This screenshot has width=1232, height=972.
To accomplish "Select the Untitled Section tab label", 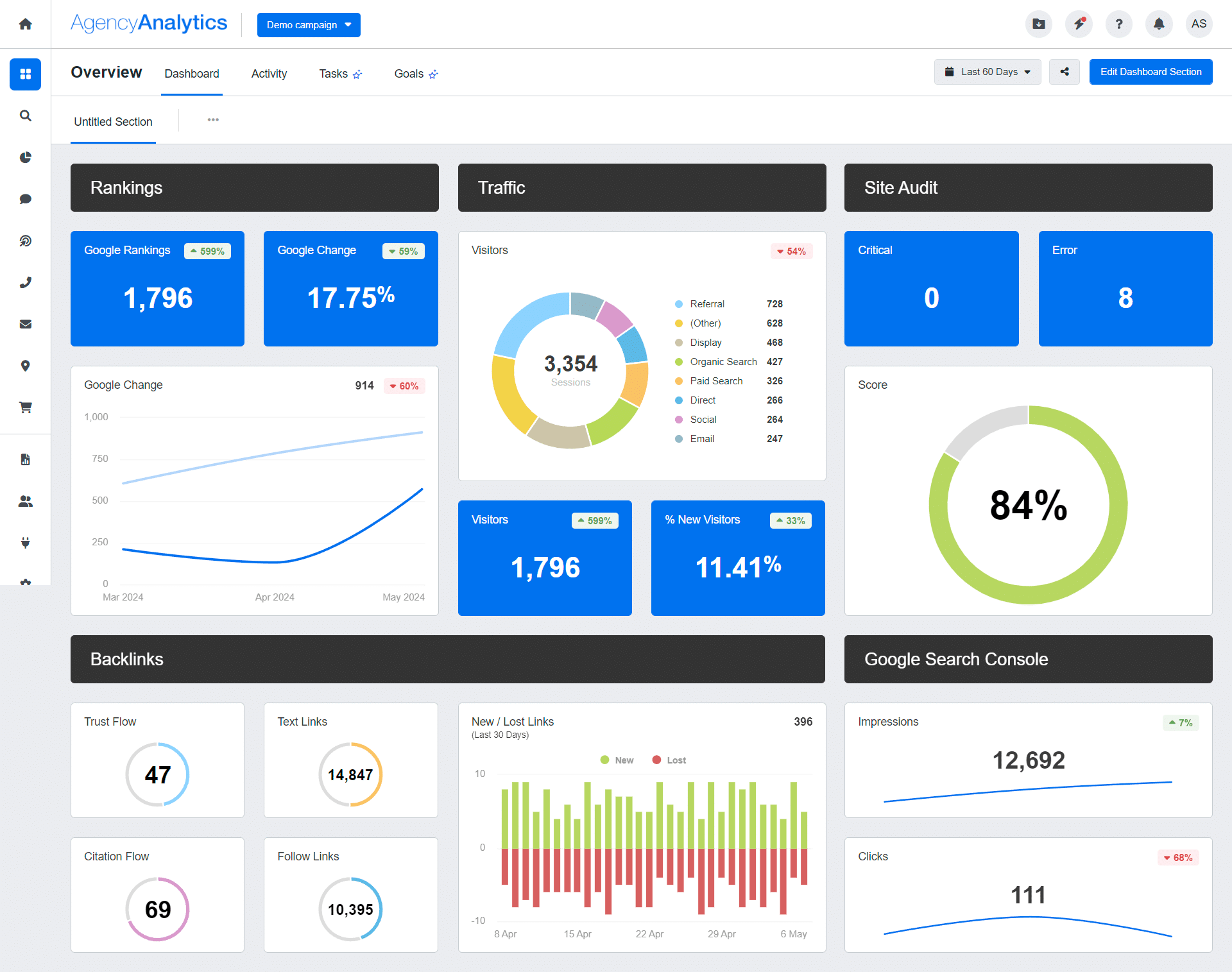I will click(113, 121).
